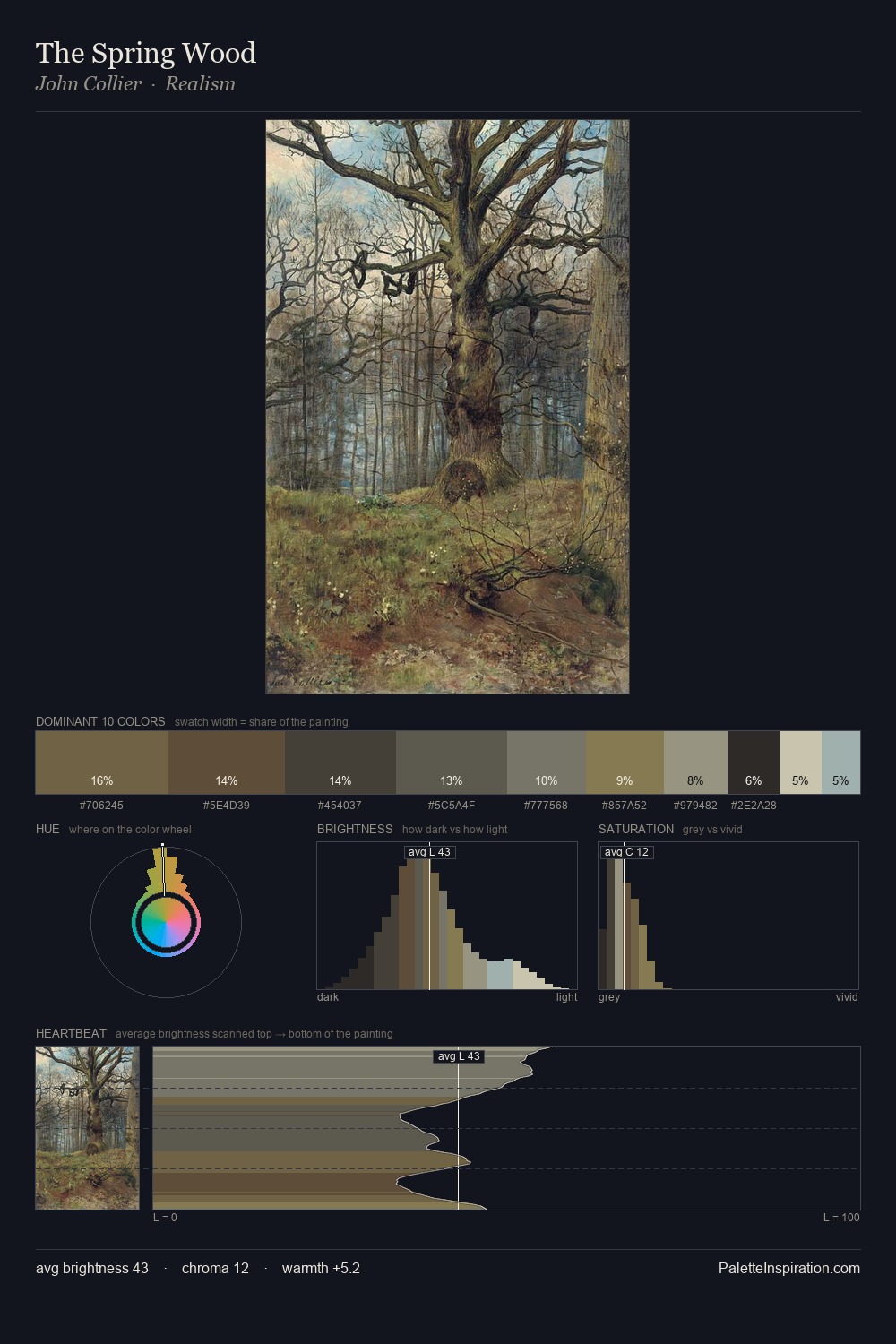Click the 16% swatch #706245

point(102,762)
